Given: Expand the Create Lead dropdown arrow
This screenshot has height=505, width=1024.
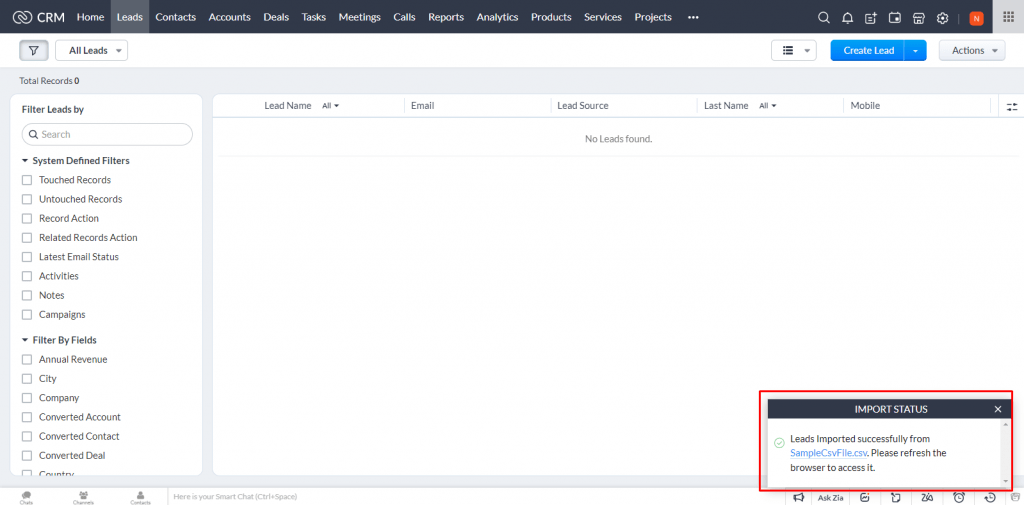Looking at the screenshot, I should point(916,50).
